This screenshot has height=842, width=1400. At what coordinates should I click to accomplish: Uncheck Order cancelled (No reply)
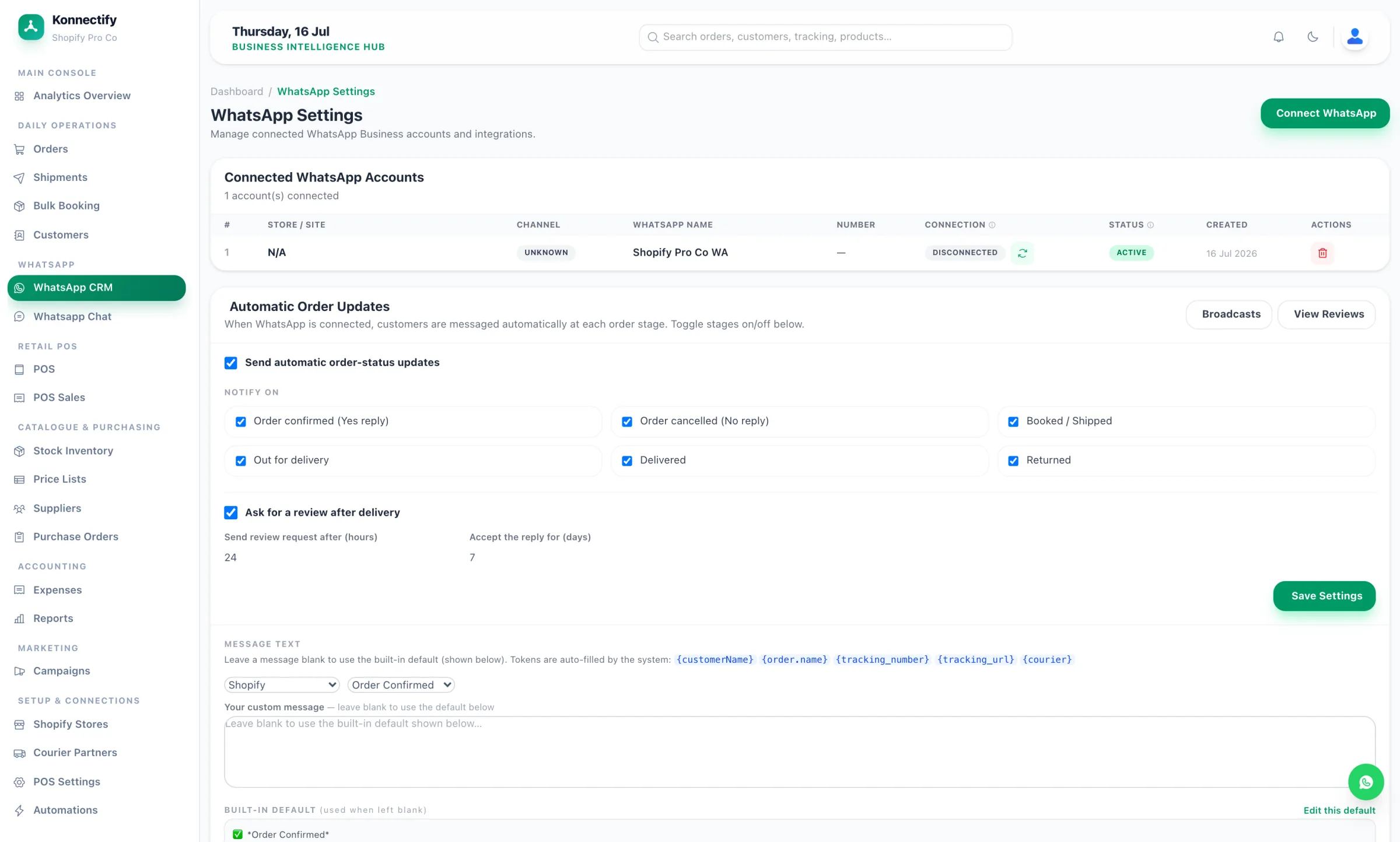(x=627, y=422)
